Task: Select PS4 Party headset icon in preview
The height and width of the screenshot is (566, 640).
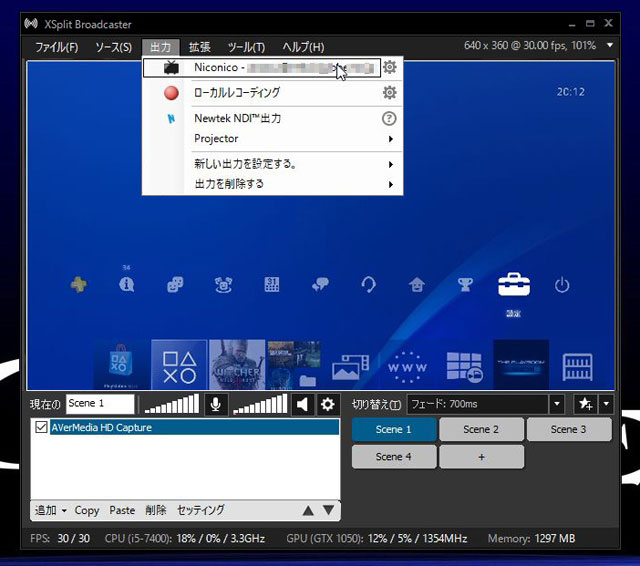Action: (x=369, y=284)
